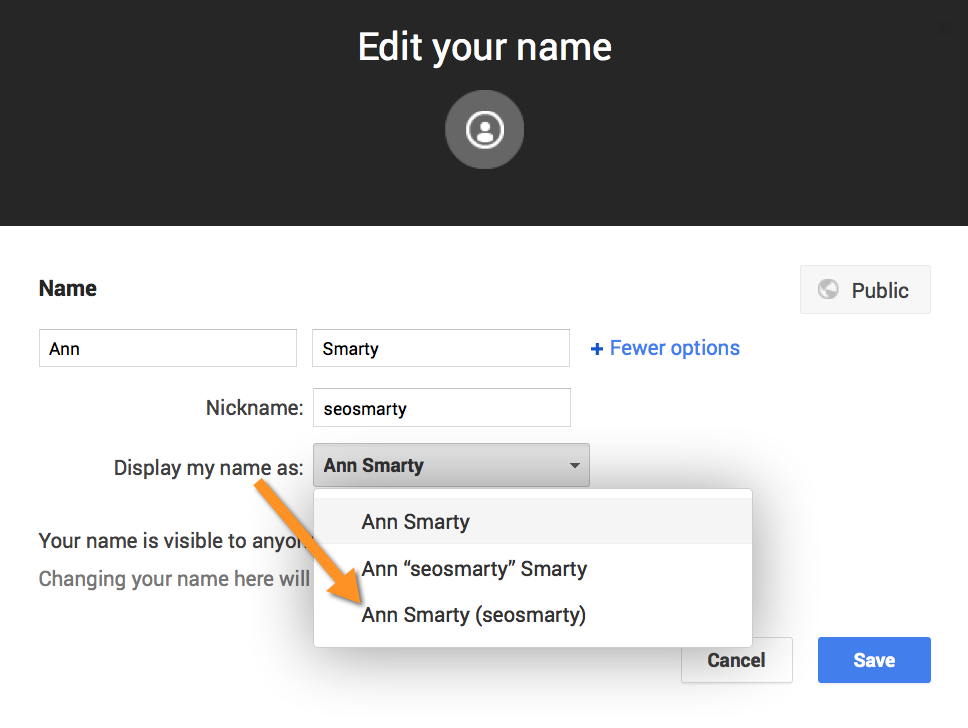Click the 'Fewer options' link
Screen dimensions: 968x728
coord(674,348)
